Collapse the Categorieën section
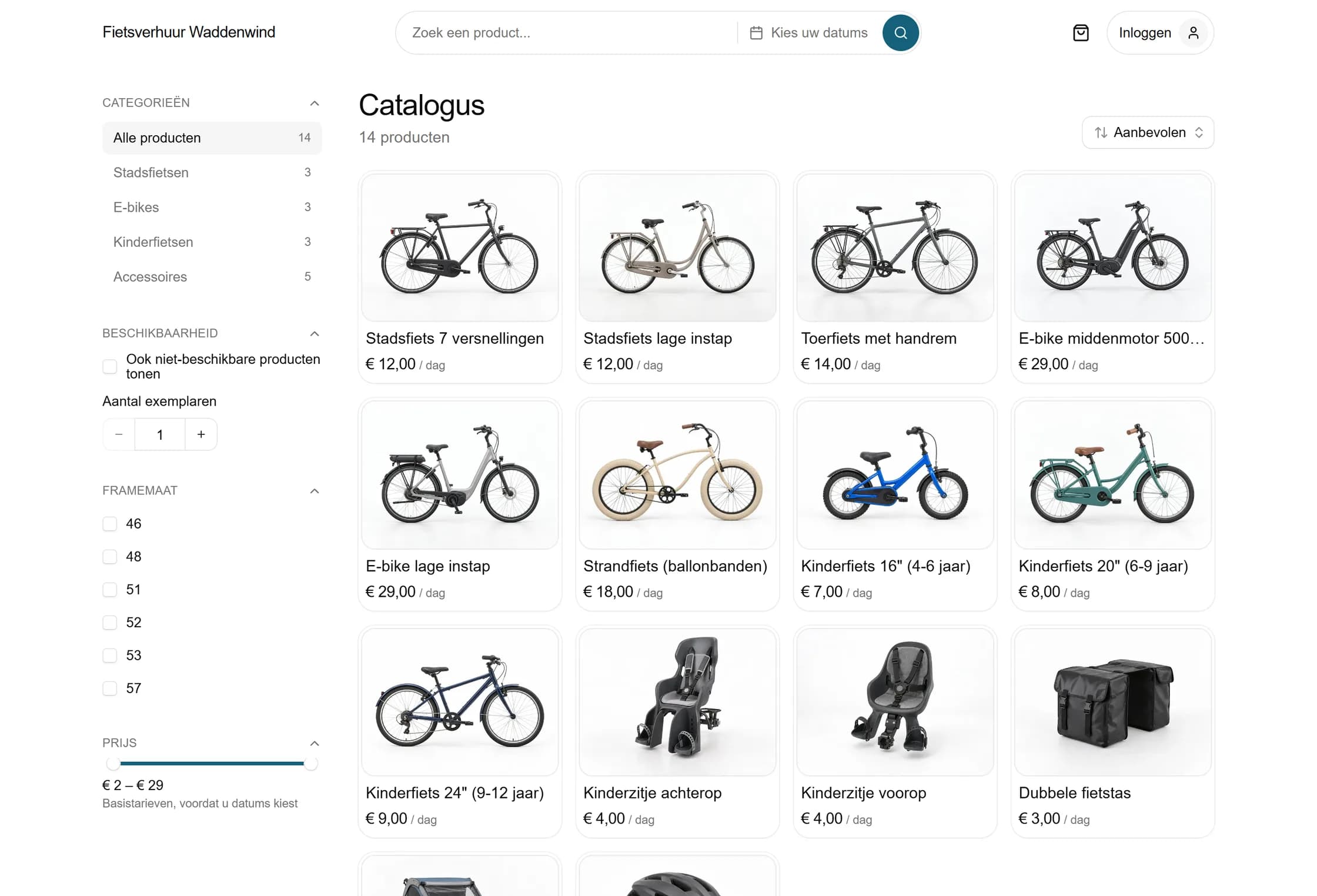 pos(315,103)
